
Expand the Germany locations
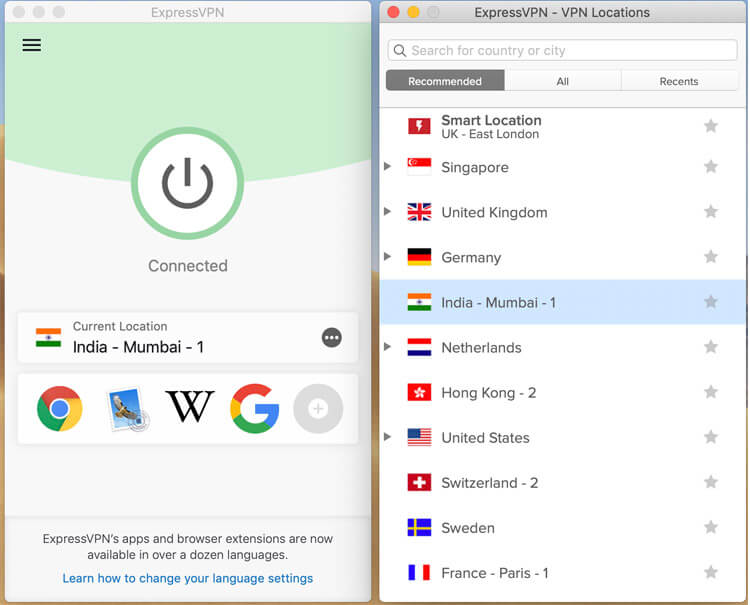(387, 256)
